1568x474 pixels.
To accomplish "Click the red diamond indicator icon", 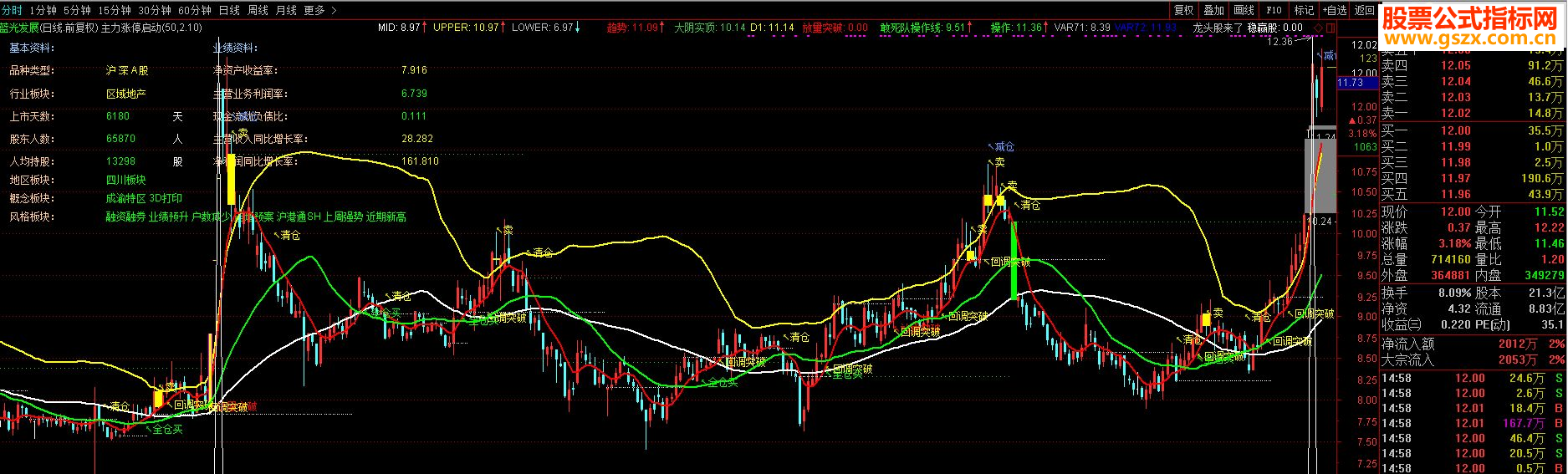I will pyautogui.click(x=1320, y=28).
